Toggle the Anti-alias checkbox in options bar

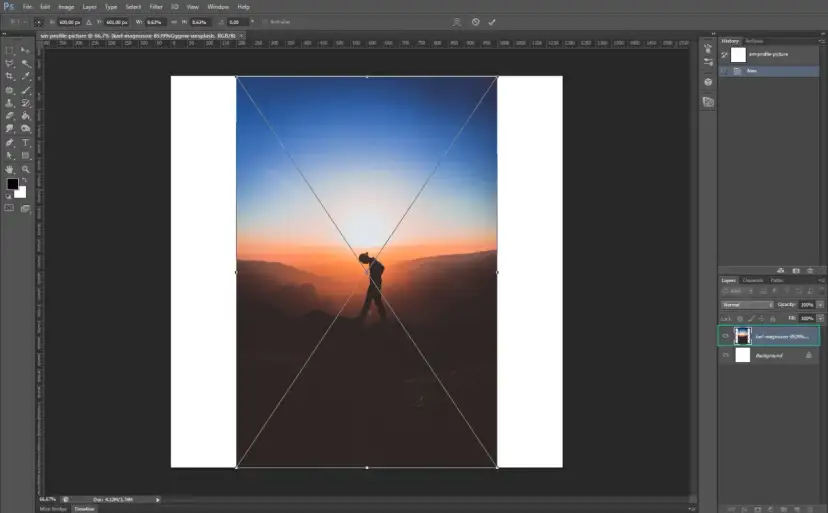point(265,21)
